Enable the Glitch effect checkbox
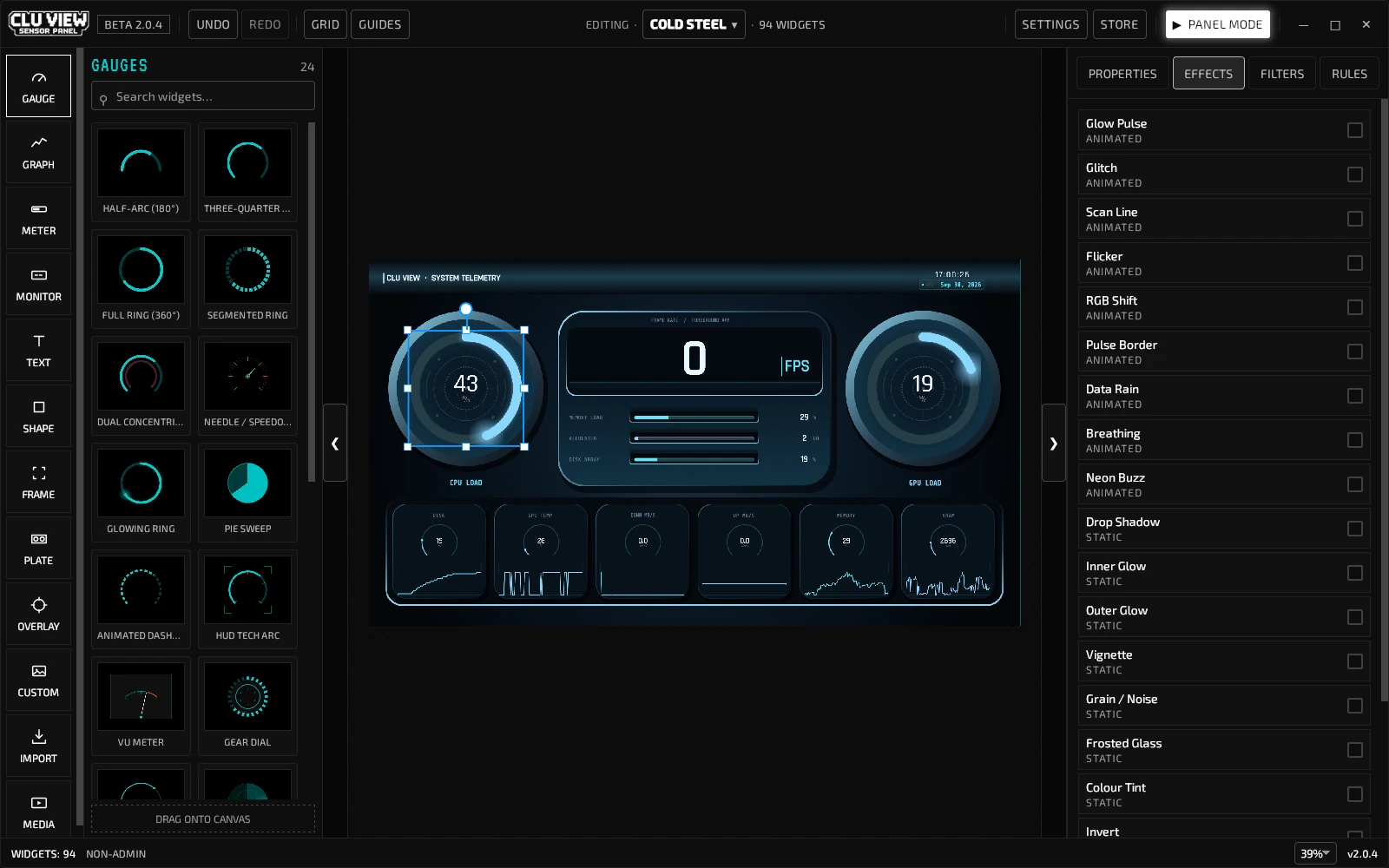 (x=1354, y=174)
